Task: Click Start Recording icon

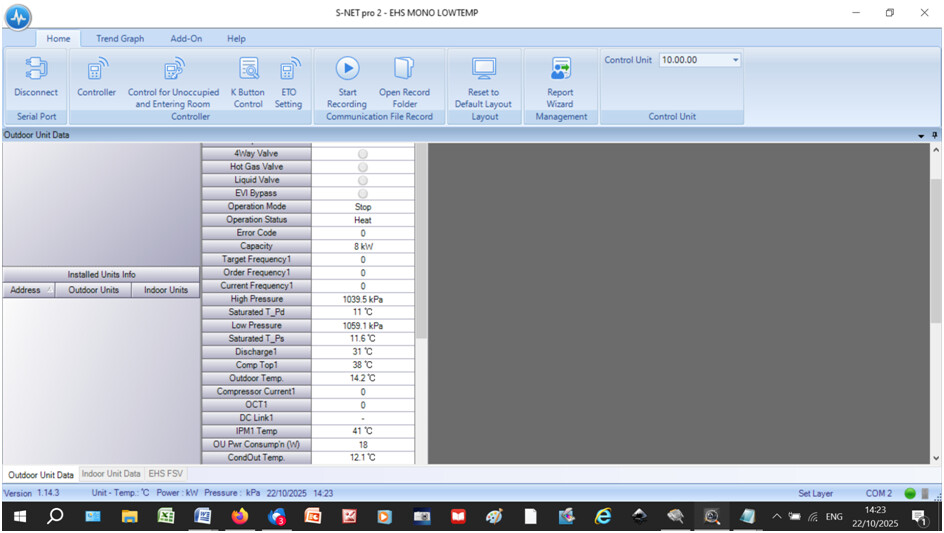Action: [x=347, y=69]
